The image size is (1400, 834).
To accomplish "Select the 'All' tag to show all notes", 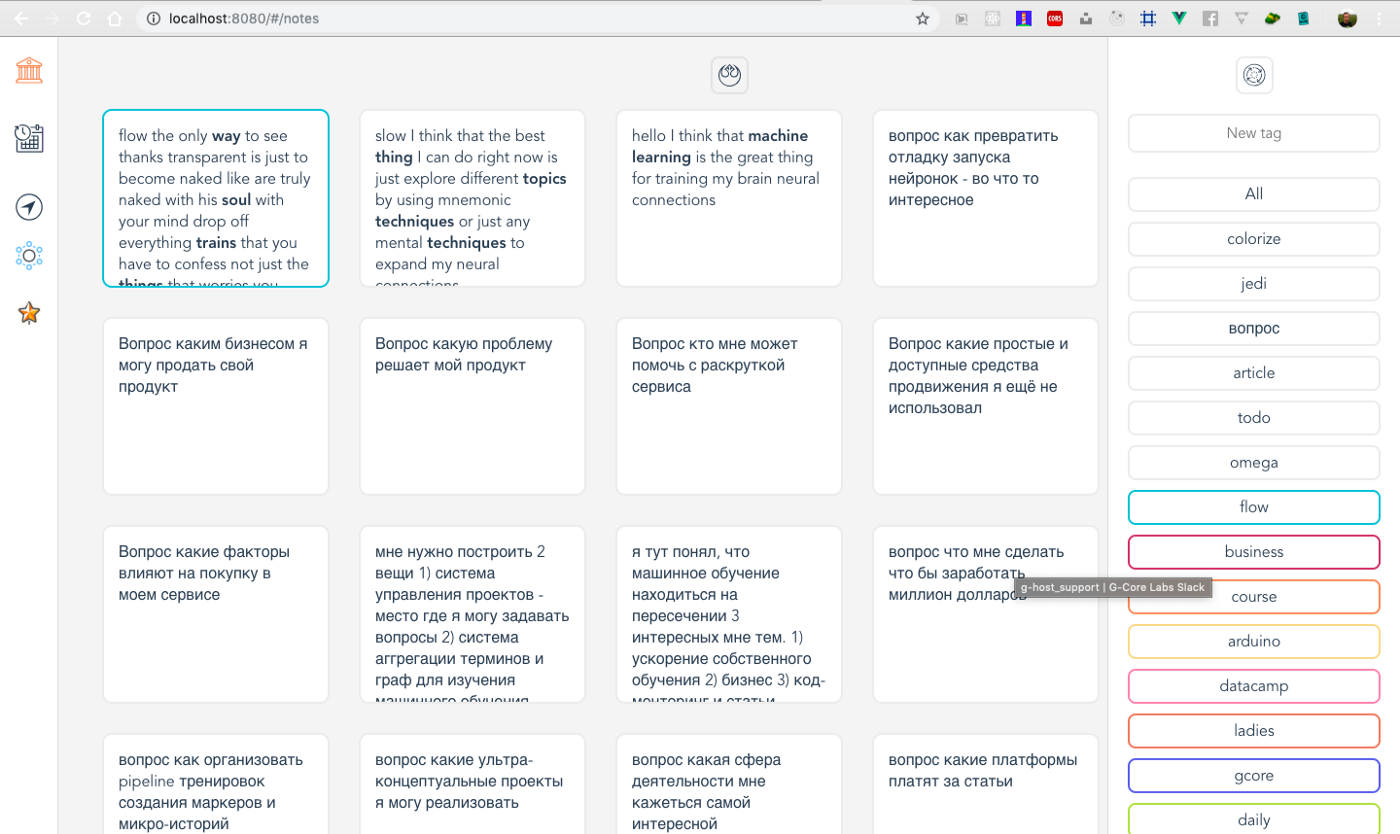I will click(1253, 194).
